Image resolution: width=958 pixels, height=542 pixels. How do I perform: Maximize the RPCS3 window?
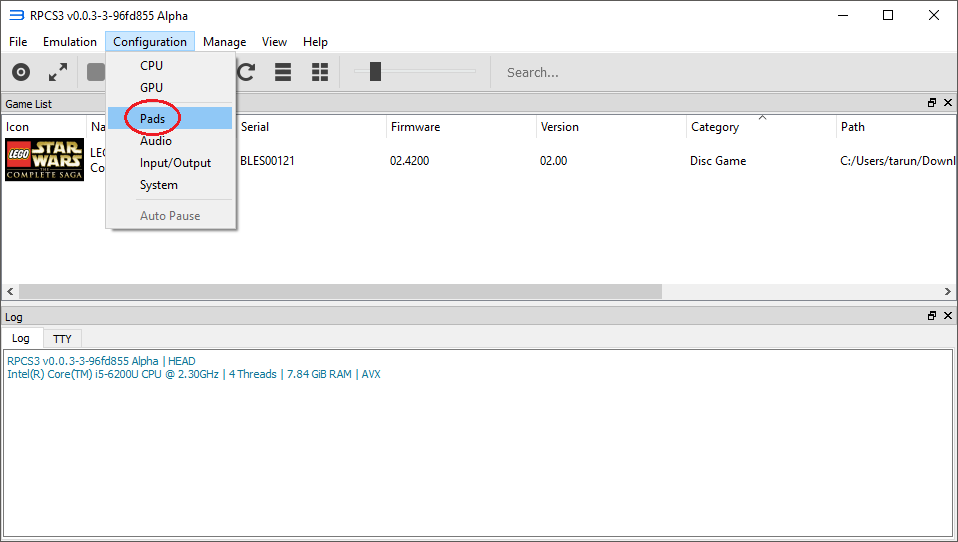pos(888,15)
